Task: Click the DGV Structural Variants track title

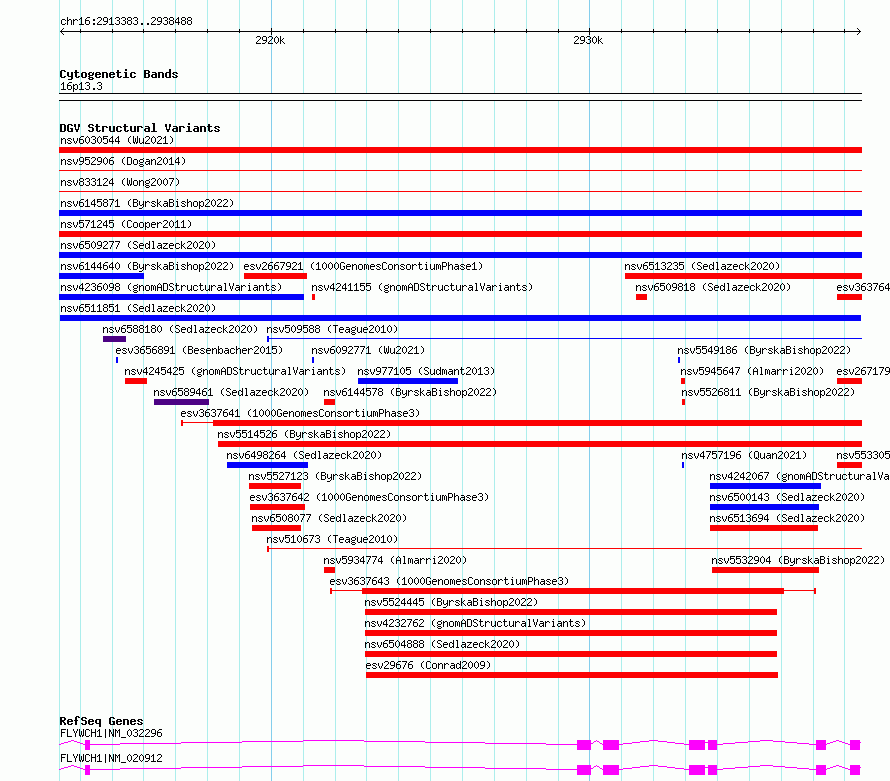Action: (x=140, y=128)
